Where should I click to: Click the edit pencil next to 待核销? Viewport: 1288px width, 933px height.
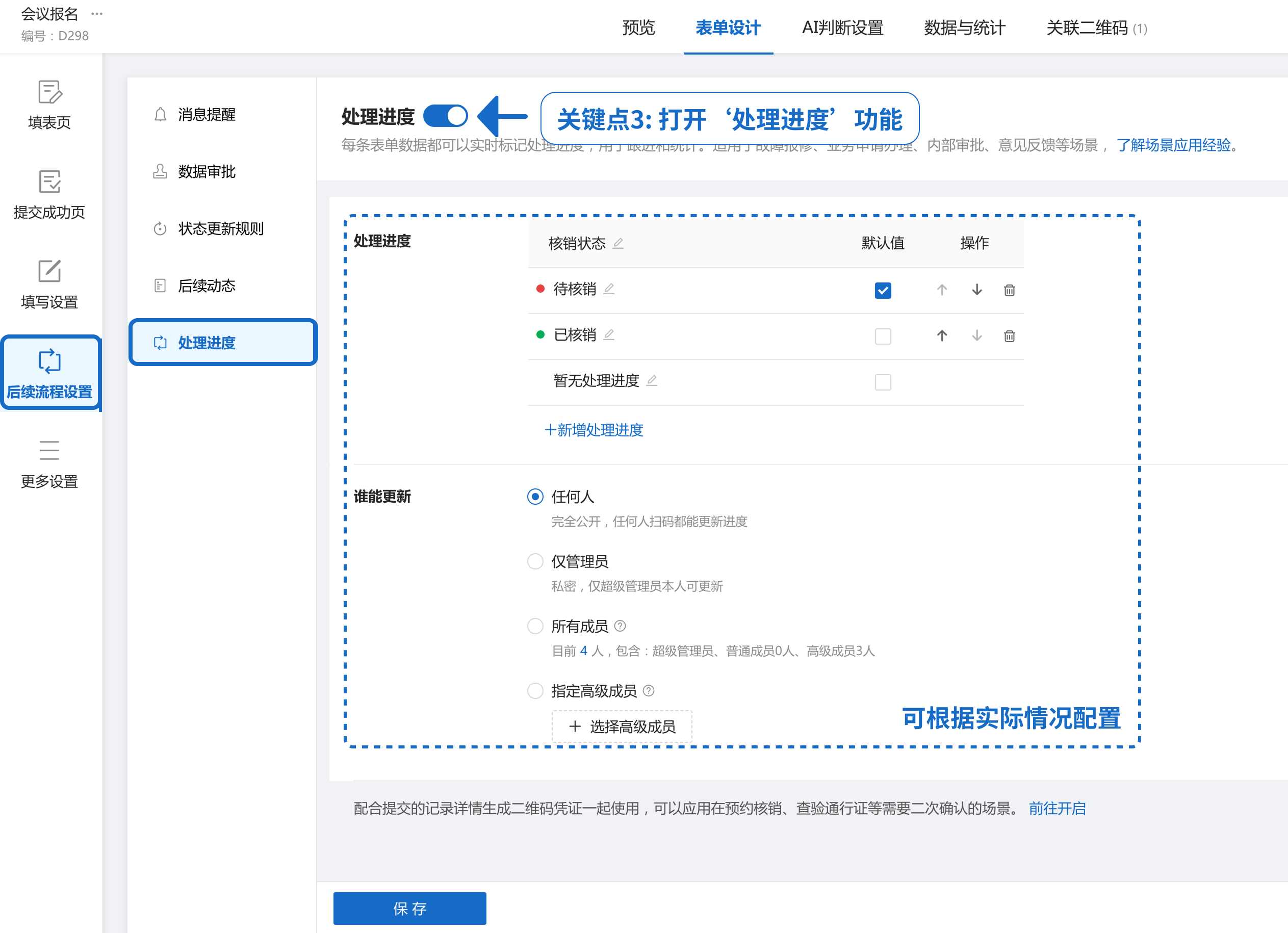pyautogui.click(x=609, y=289)
